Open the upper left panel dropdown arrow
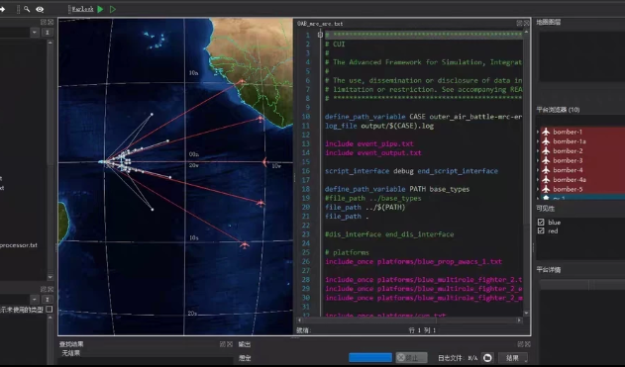Screen dimensions: 625x367 coord(35,32)
